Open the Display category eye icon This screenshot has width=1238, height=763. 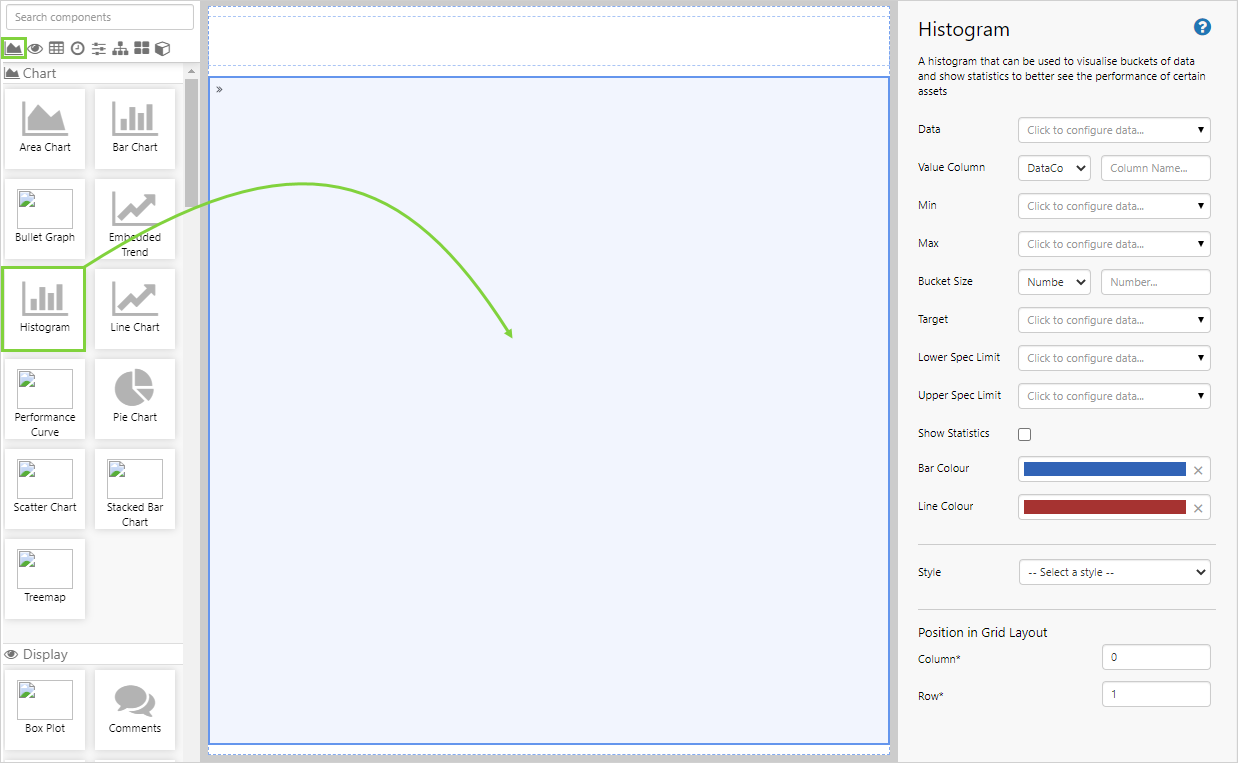35,49
